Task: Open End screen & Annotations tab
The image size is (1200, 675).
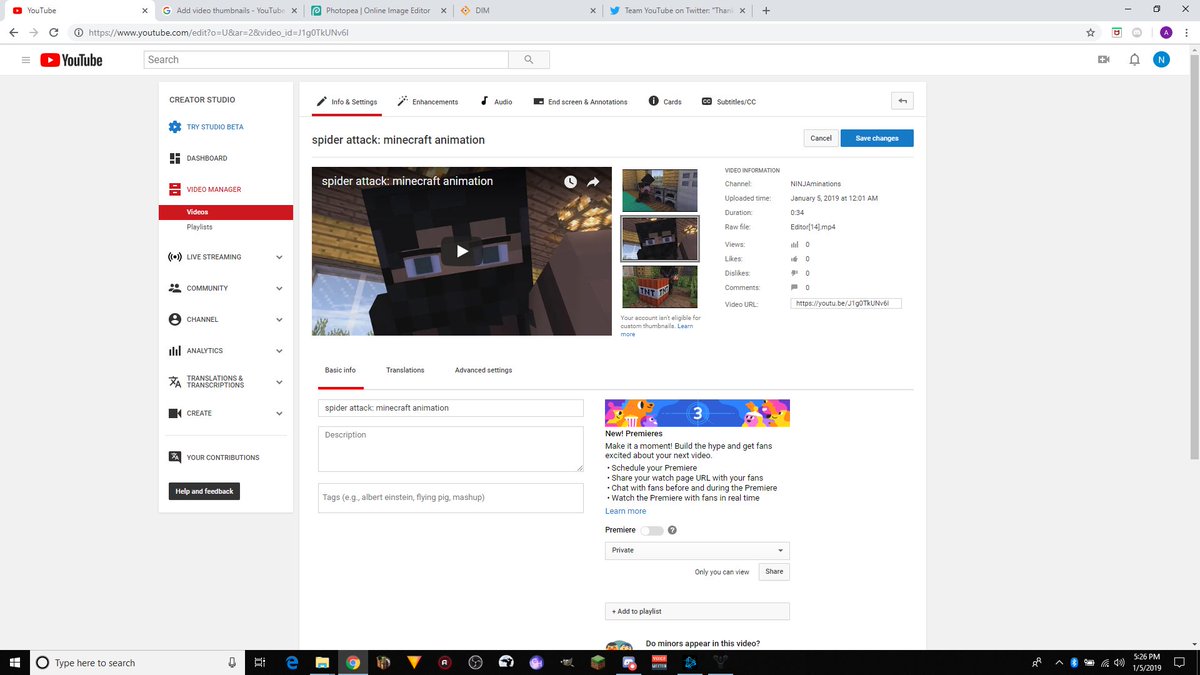Action: 580,102
